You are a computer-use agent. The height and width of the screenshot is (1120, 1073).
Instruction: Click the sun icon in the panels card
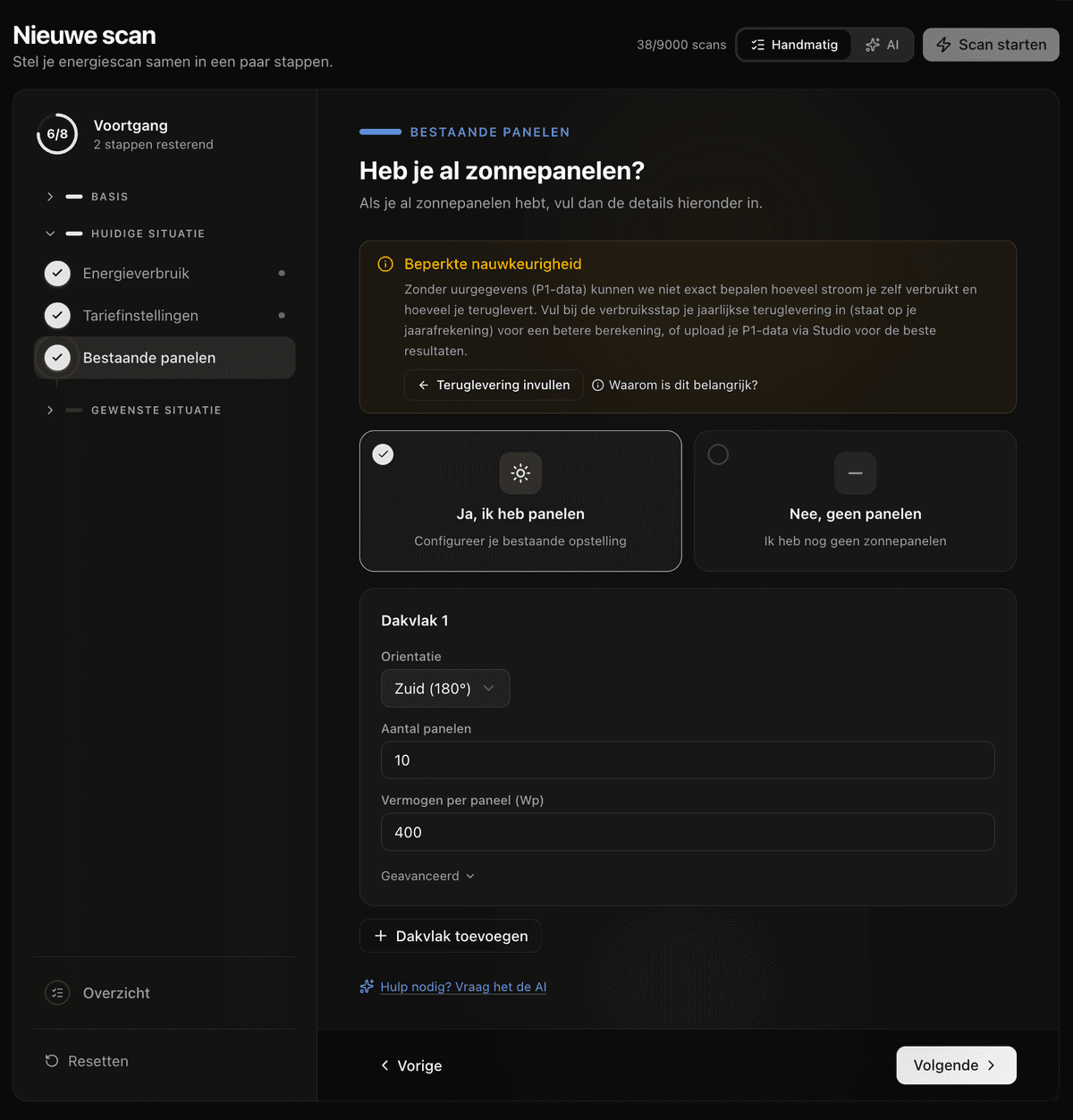(x=520, y=473)
